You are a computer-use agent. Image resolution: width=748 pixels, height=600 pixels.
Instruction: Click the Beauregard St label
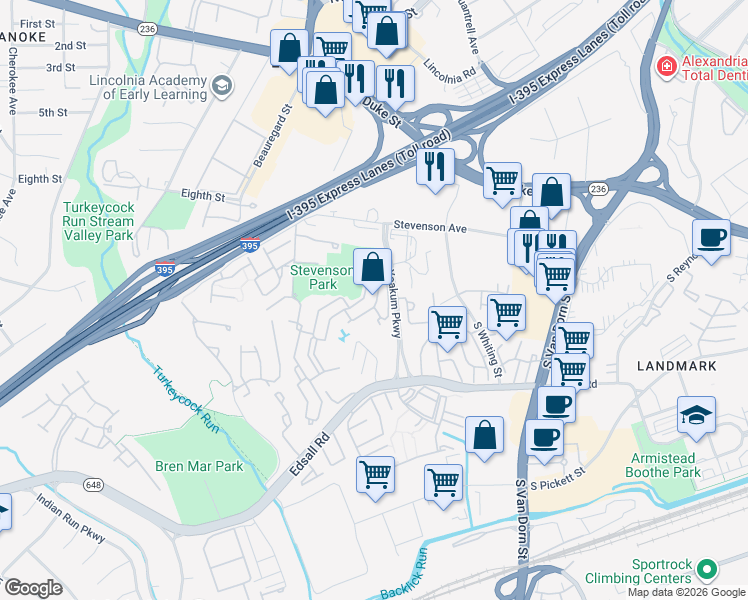(272, 136)
